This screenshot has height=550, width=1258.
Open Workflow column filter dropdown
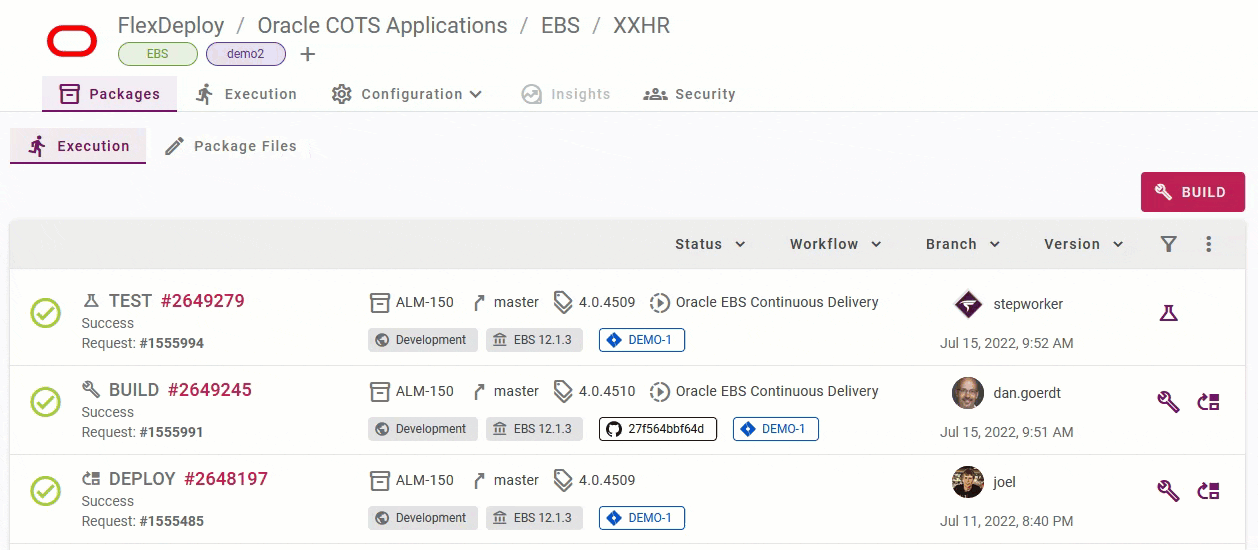836,244
